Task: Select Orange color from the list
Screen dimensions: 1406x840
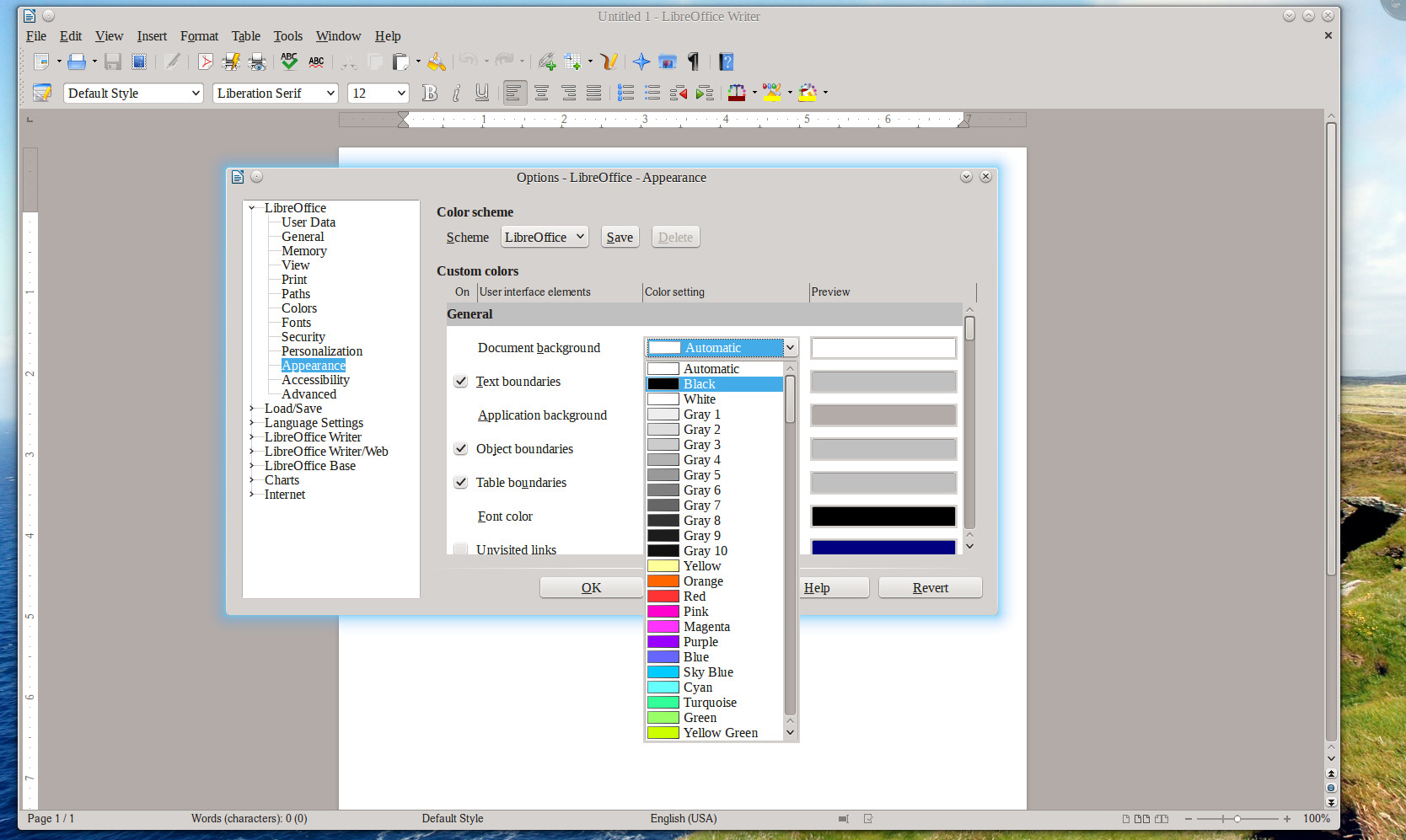Action: pyautogui.click(x=703, y=581)
